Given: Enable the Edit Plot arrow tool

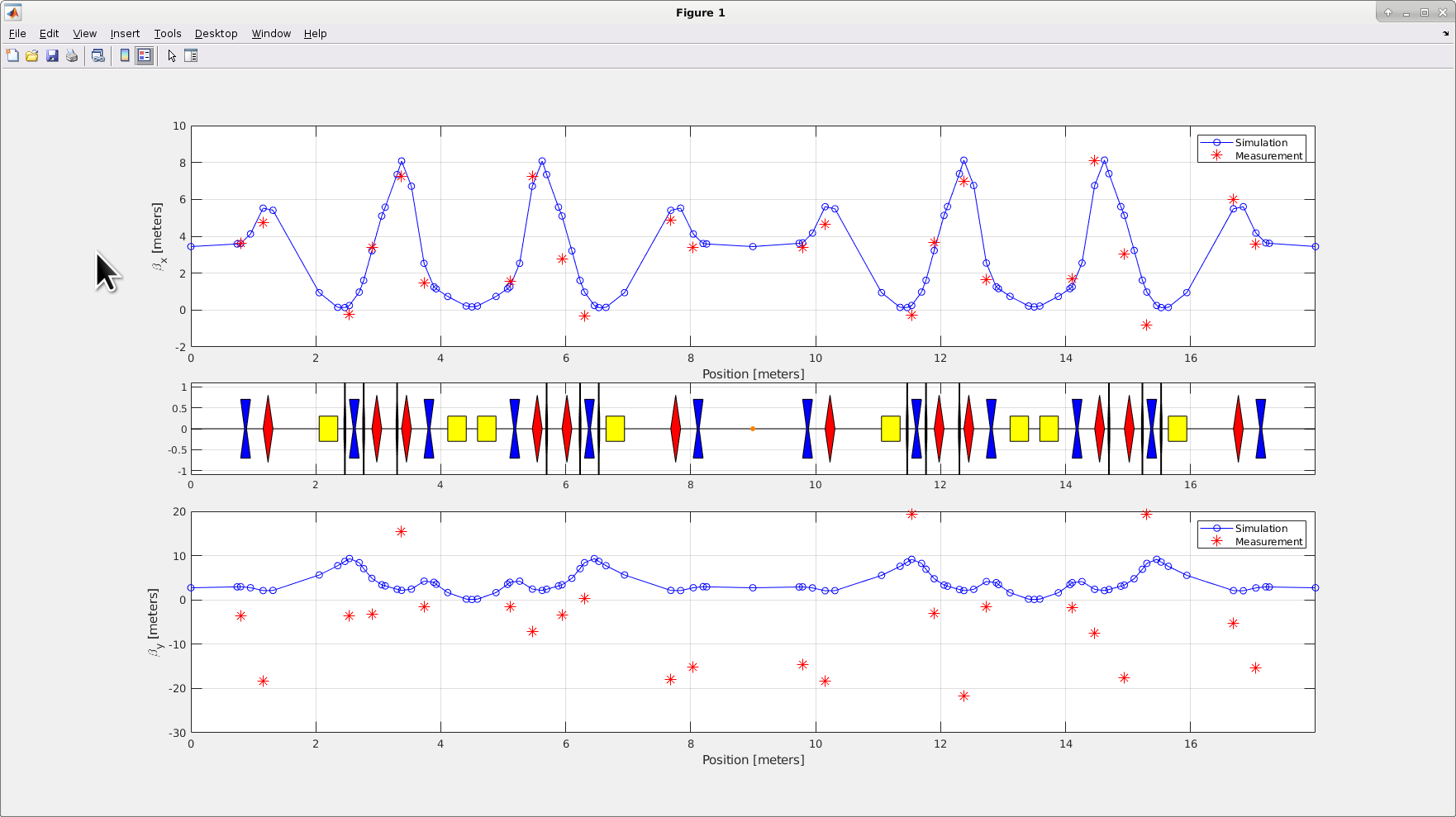Looking at the screenshot, I should click(172, 55).
